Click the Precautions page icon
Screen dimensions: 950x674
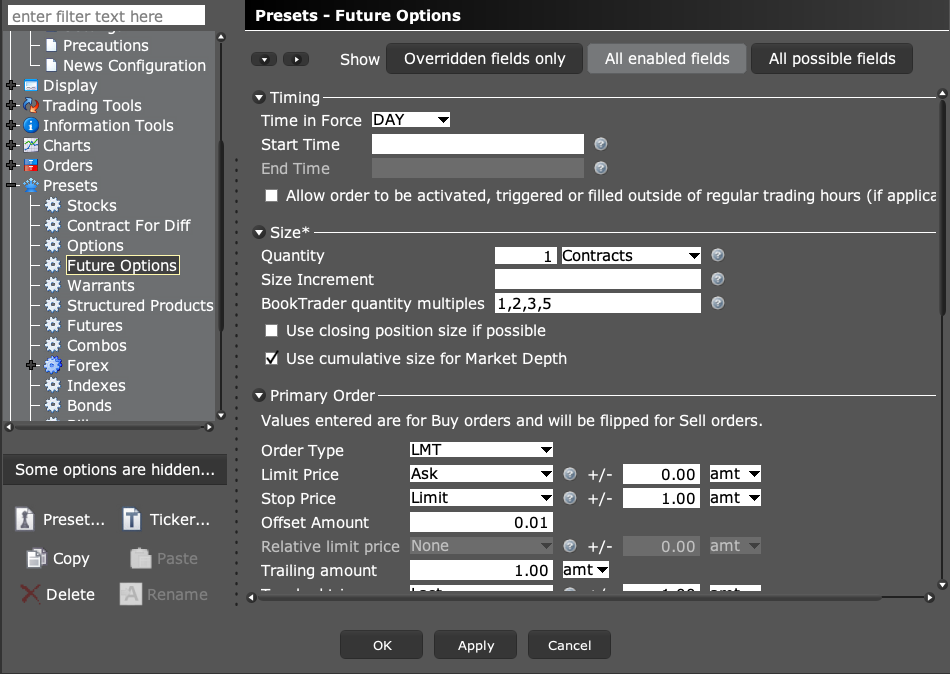[x=51, y=45]
